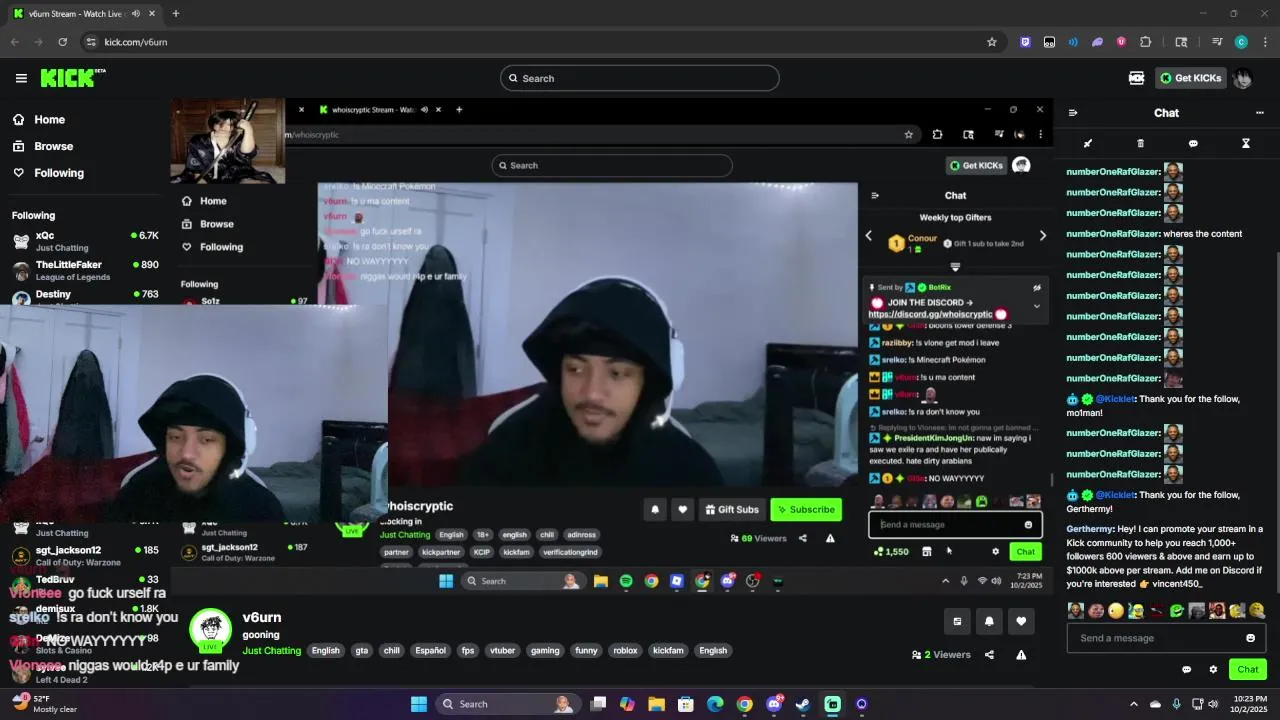
Task: Click the bell notification icon for v6urn
Action: click(989, 621)
